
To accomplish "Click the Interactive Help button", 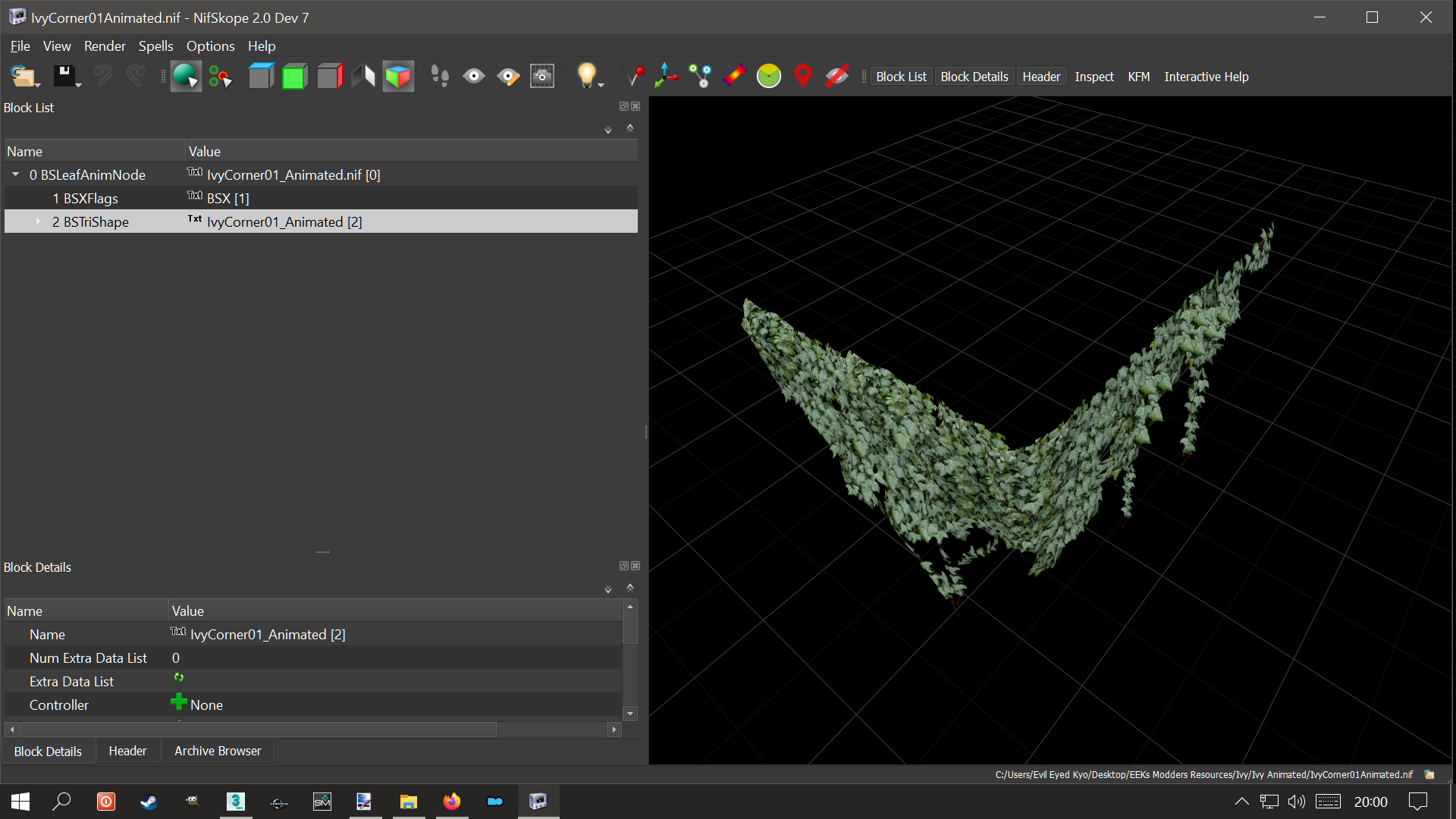I will point(1206,77).
